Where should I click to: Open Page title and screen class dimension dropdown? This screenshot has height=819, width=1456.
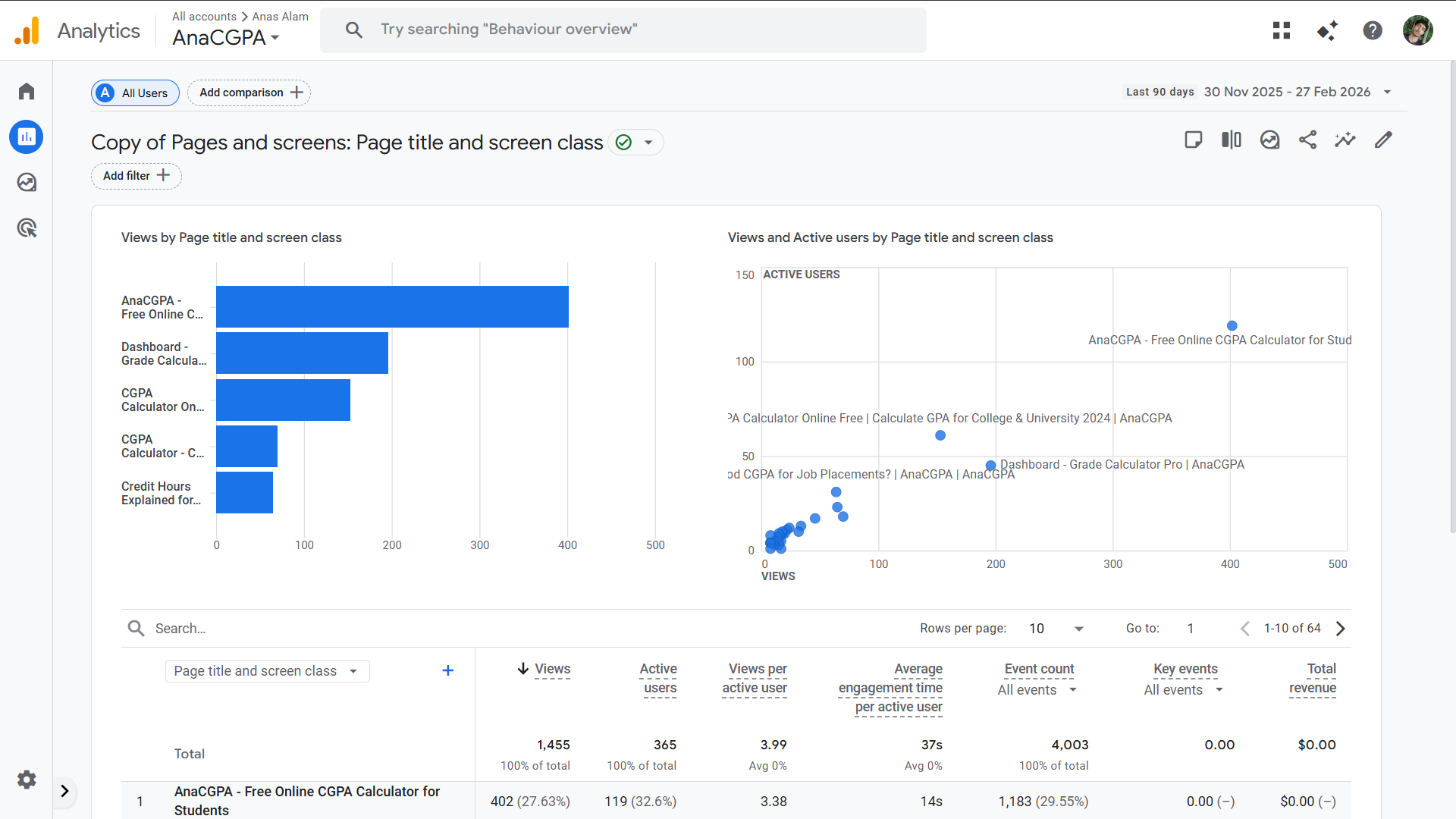[x=268, y=671]
